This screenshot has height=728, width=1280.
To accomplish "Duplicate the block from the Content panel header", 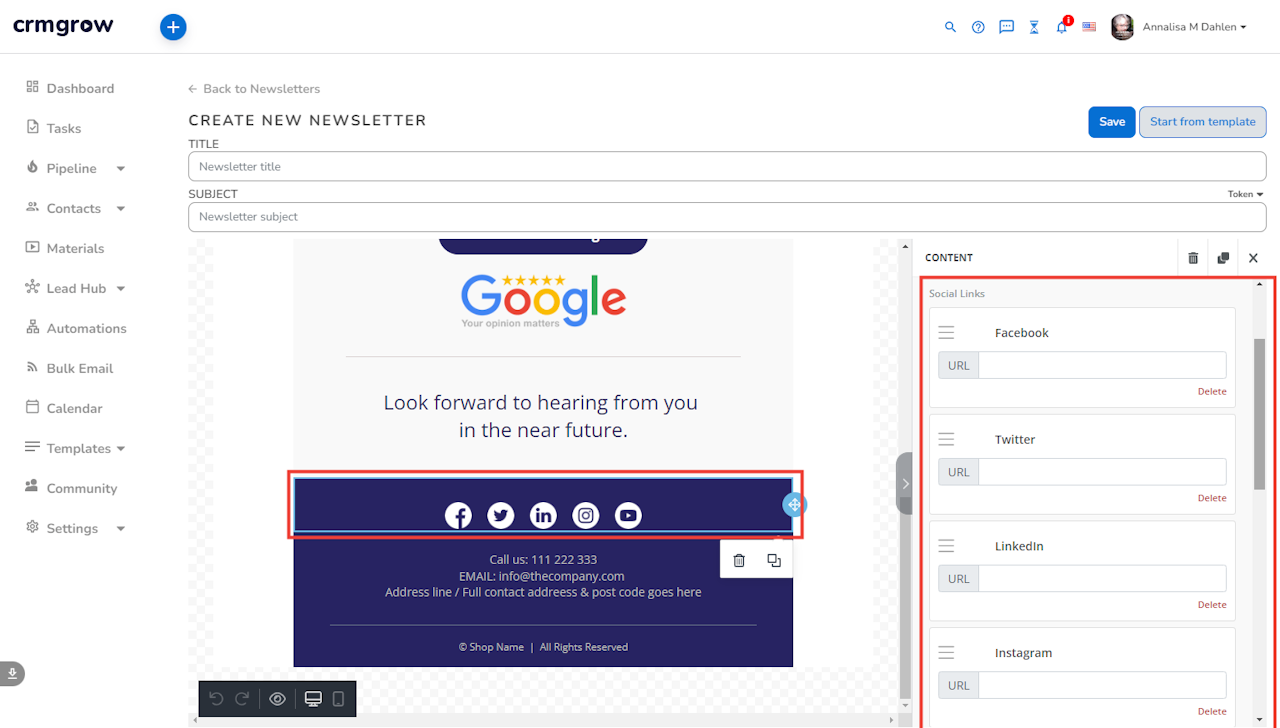I will click(x=1223, y=258).
